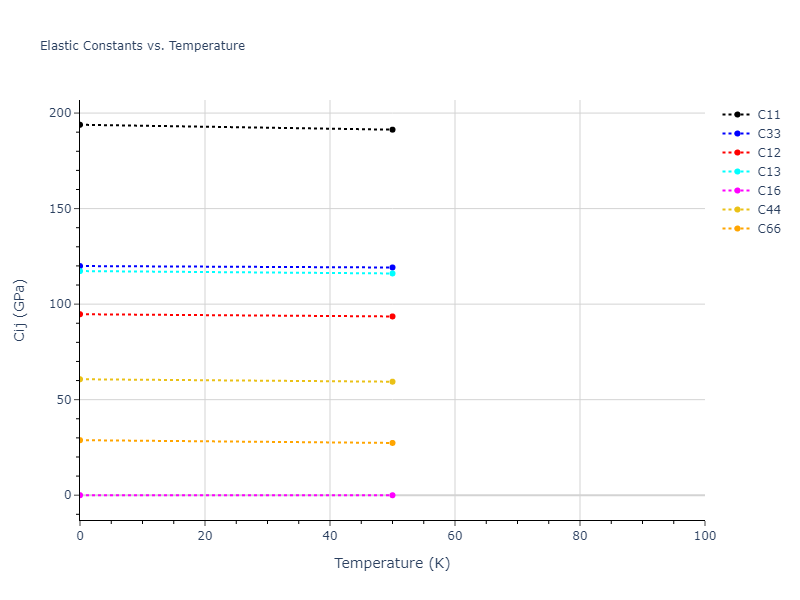Click the chart title "Elastic Constants vs. Temperature"
The image size is (800, 600).
[x=142, y=46]
